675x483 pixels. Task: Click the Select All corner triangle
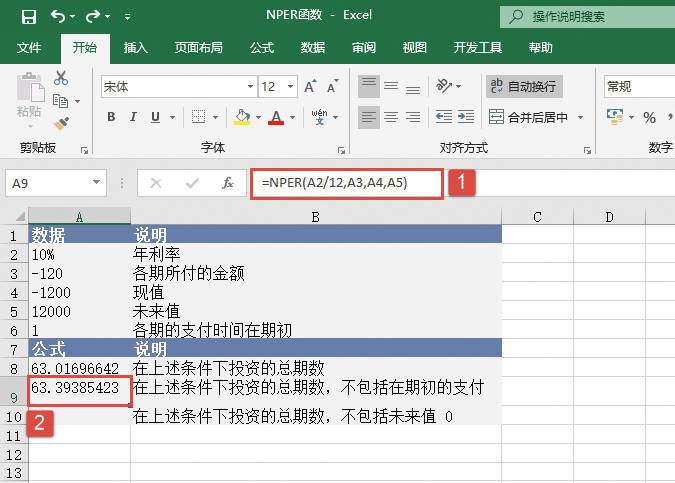coord(19,216)
